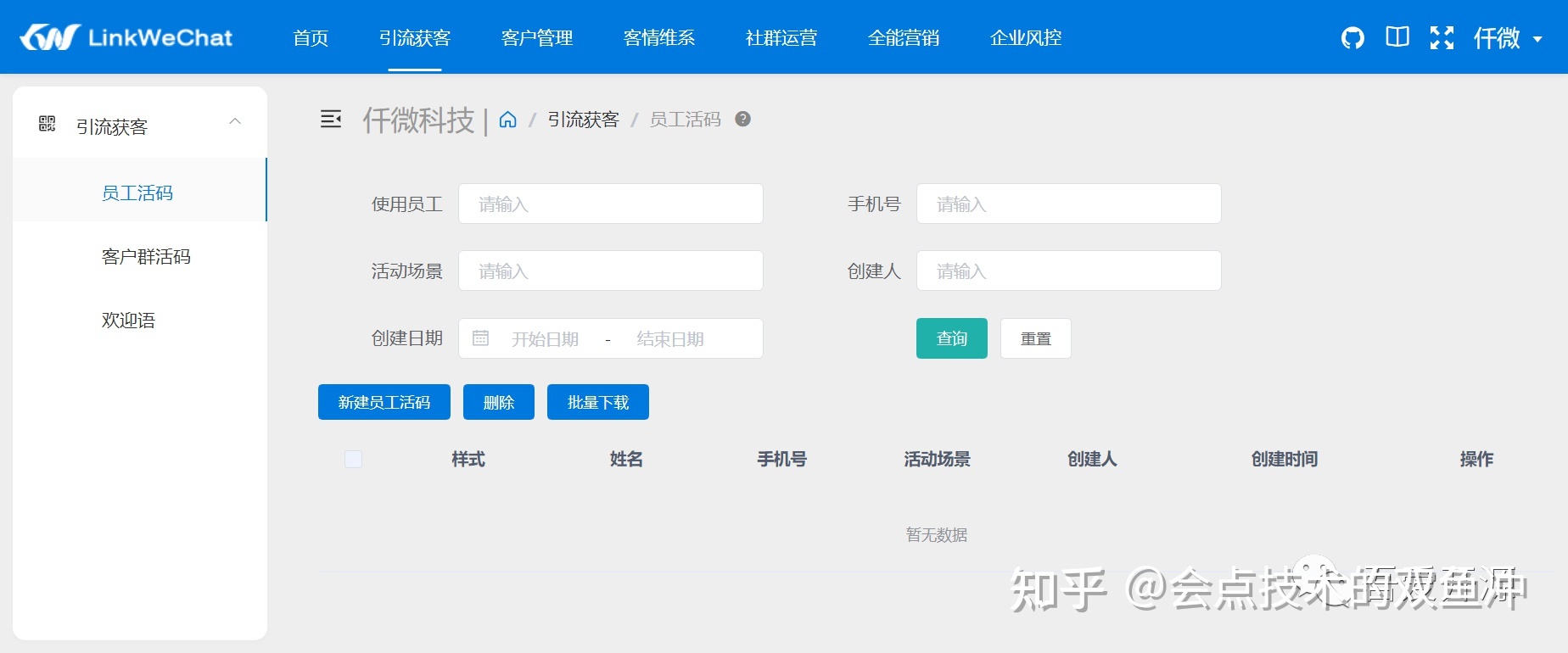Screen dimensions: 1568x653
Task: Collapse the 引流获客 sidebar menu chevron
Action: click(235, 121)
